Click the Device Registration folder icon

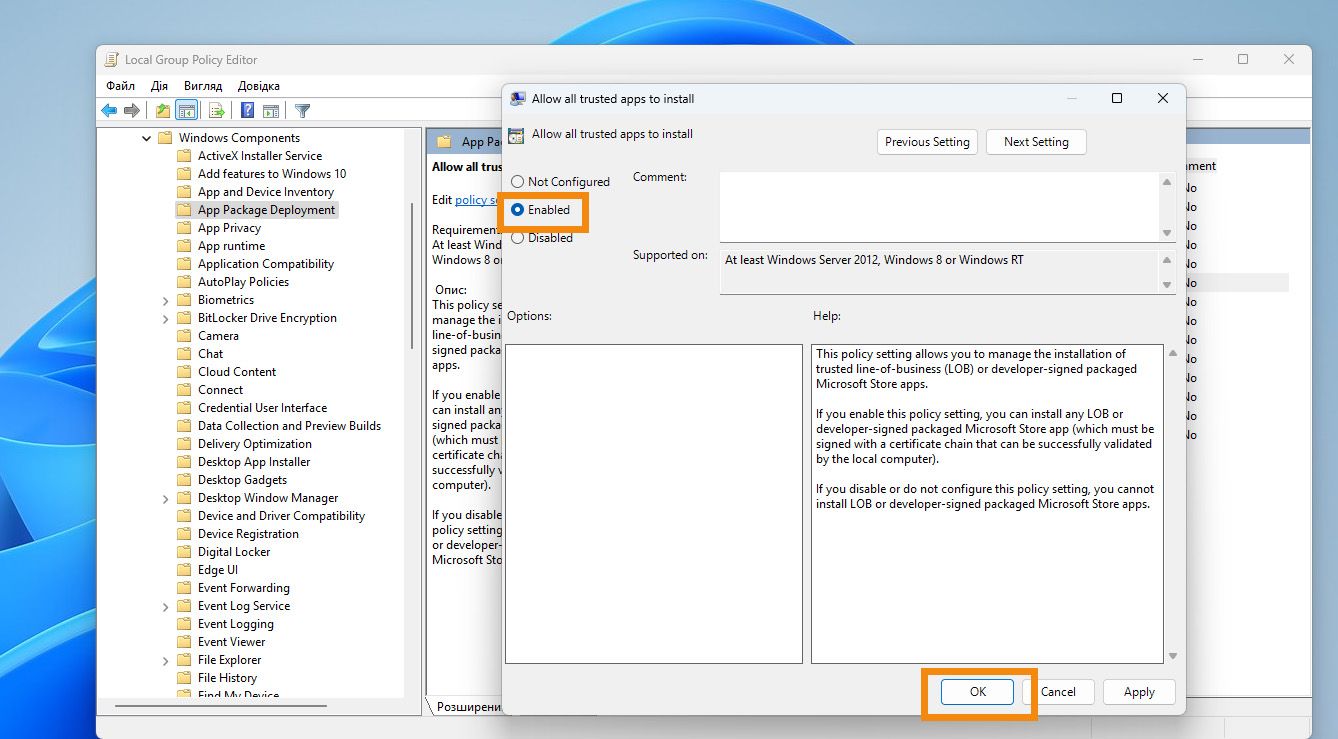point(184,534)
